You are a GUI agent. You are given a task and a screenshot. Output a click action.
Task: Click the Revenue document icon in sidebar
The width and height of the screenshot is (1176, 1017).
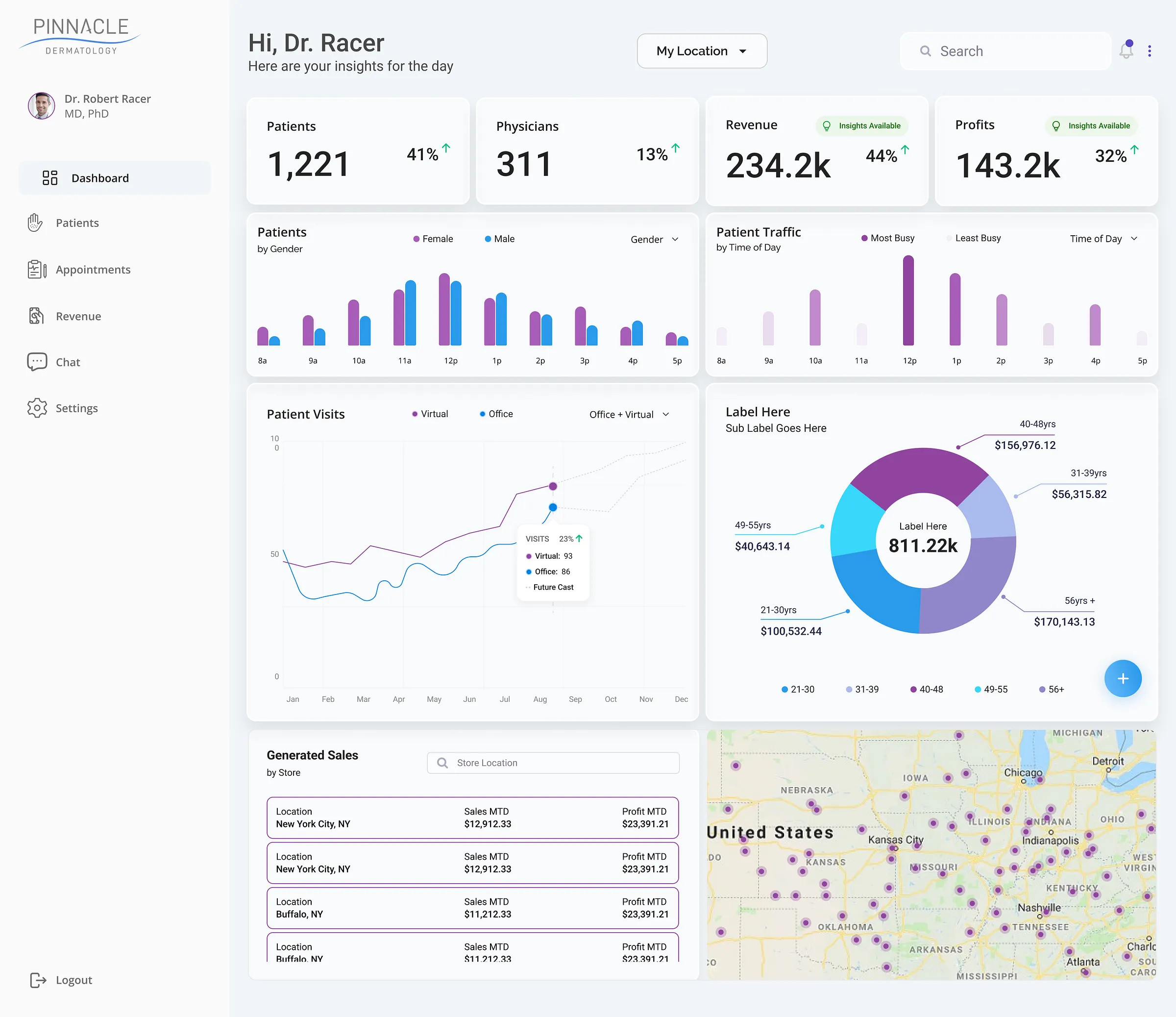[x=36, y=316]
